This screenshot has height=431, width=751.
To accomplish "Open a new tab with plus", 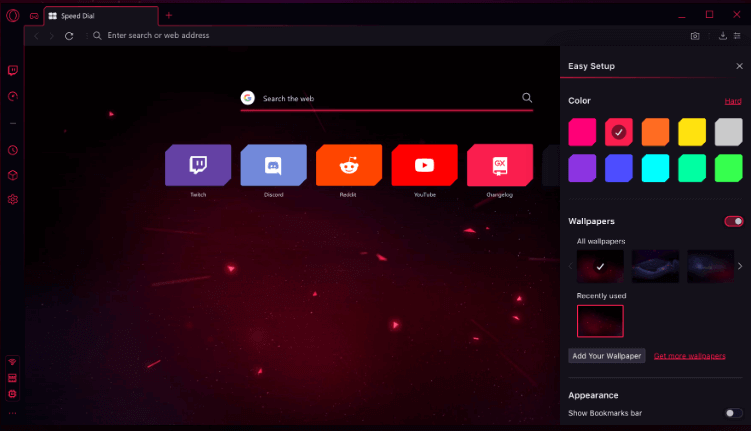I will (169, 15).
